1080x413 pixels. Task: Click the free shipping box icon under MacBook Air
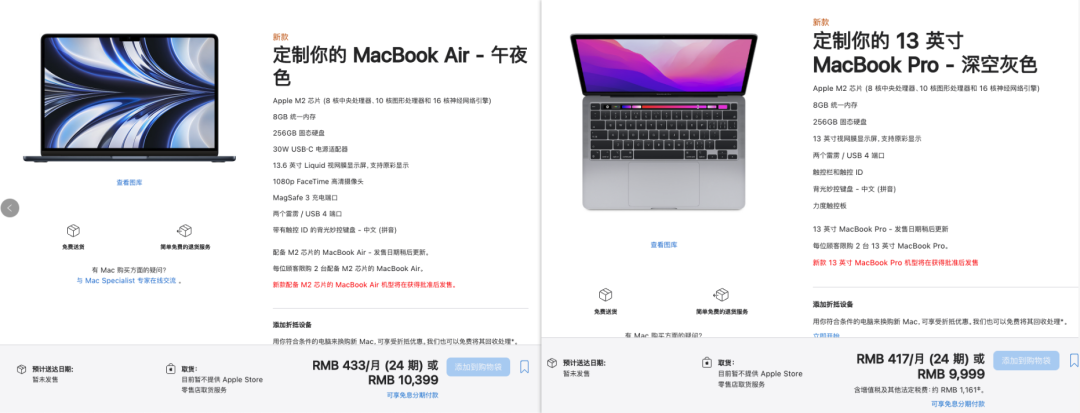click(73, 231)
